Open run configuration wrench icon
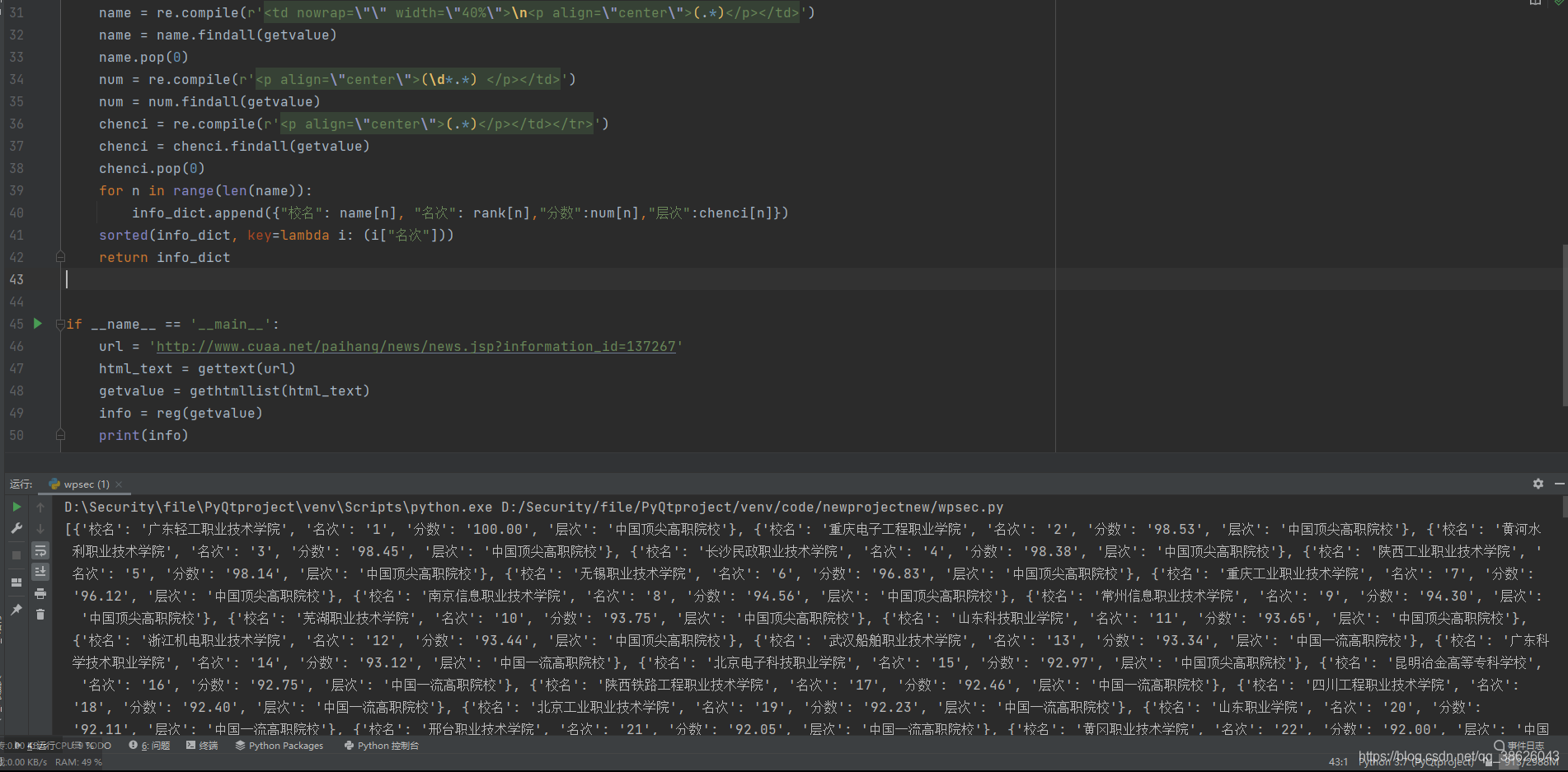Screen dimensions: 1568x772 pos(16,528)
